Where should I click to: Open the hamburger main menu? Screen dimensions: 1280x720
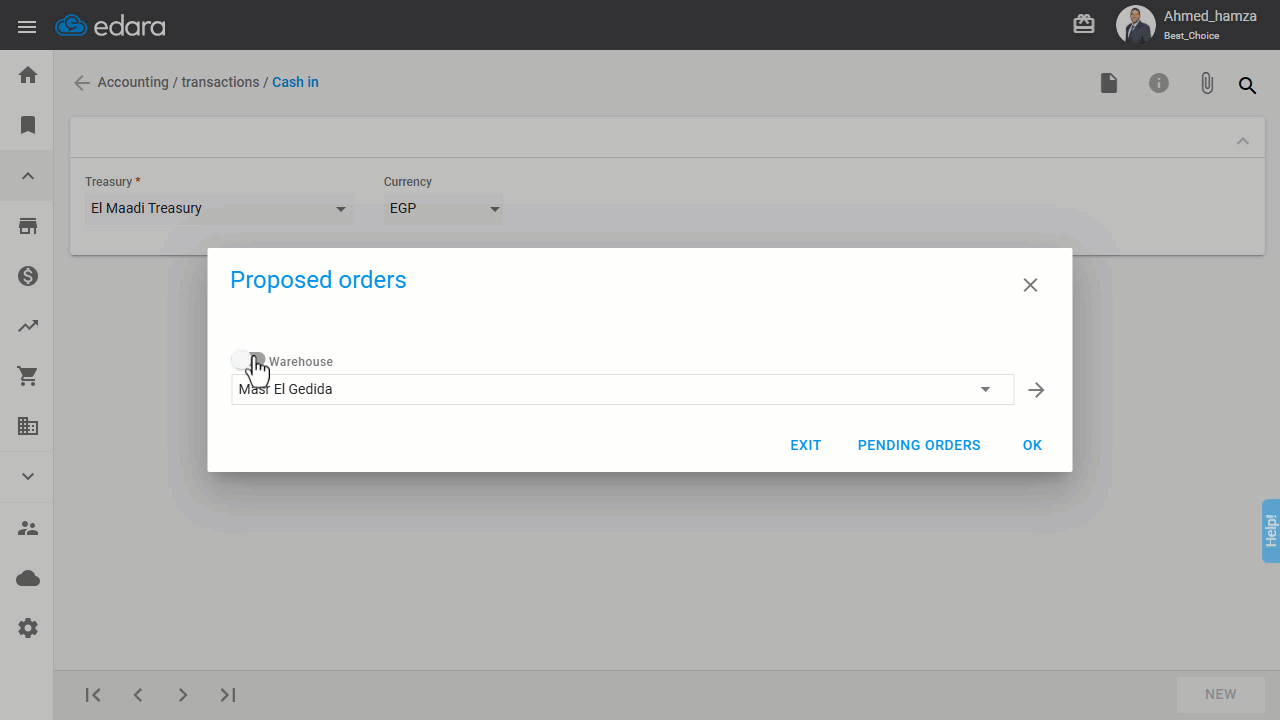(x=27, y=27)
